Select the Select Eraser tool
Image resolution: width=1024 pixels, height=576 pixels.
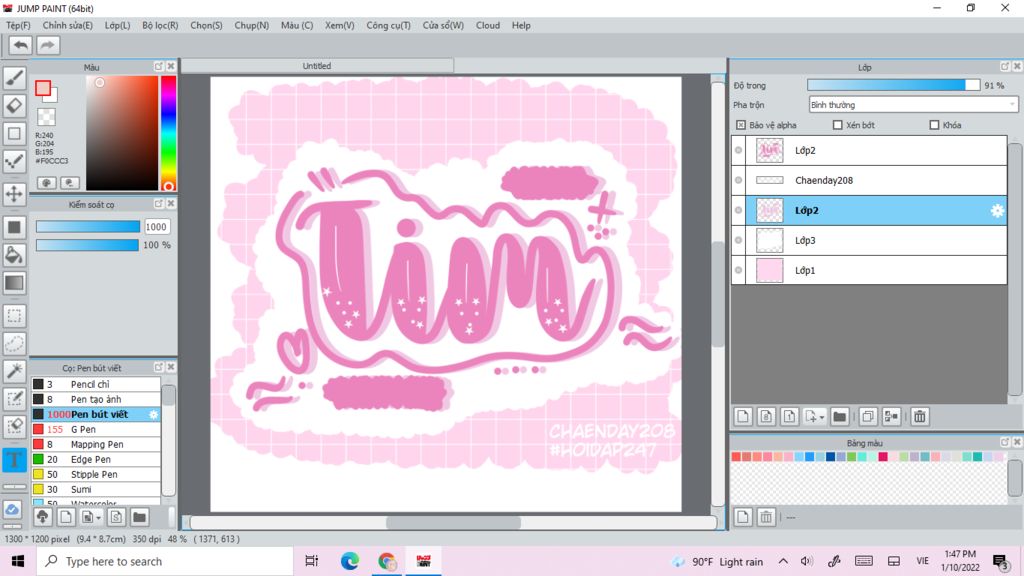click(14, 426)
